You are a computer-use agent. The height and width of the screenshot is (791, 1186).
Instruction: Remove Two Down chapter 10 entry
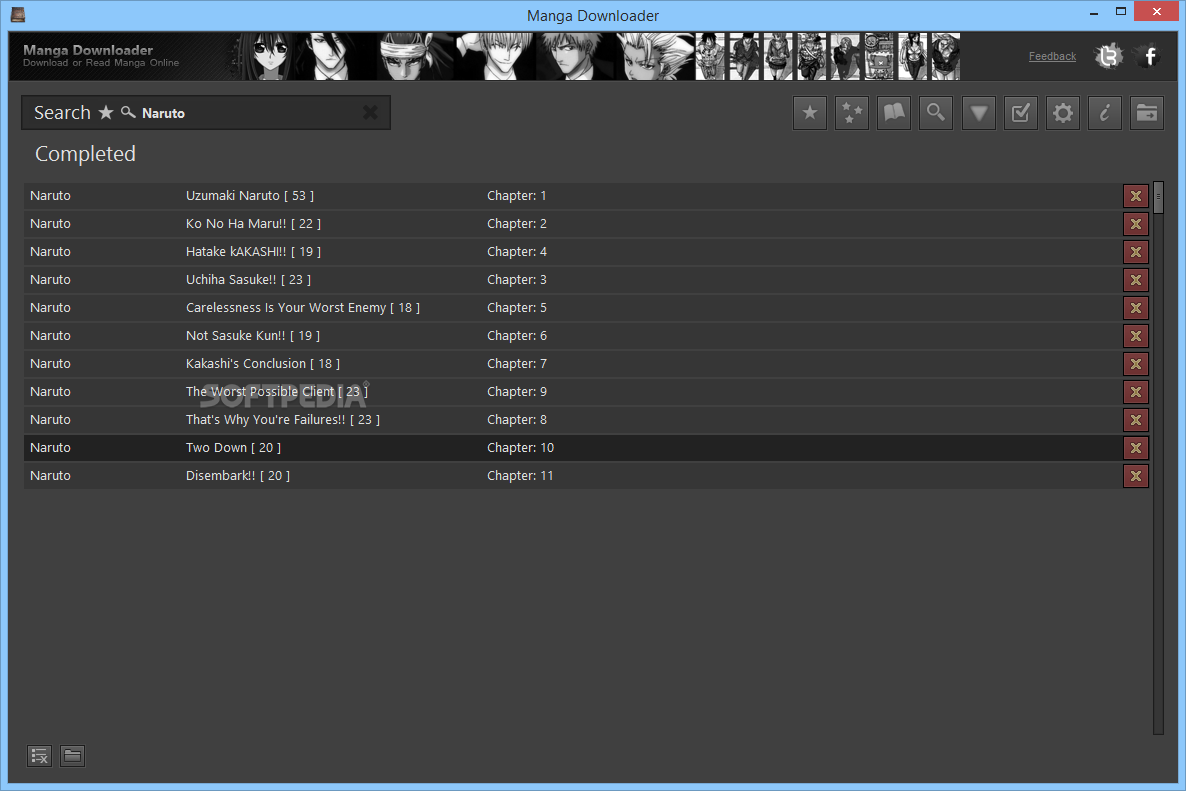coord(1135,448)
